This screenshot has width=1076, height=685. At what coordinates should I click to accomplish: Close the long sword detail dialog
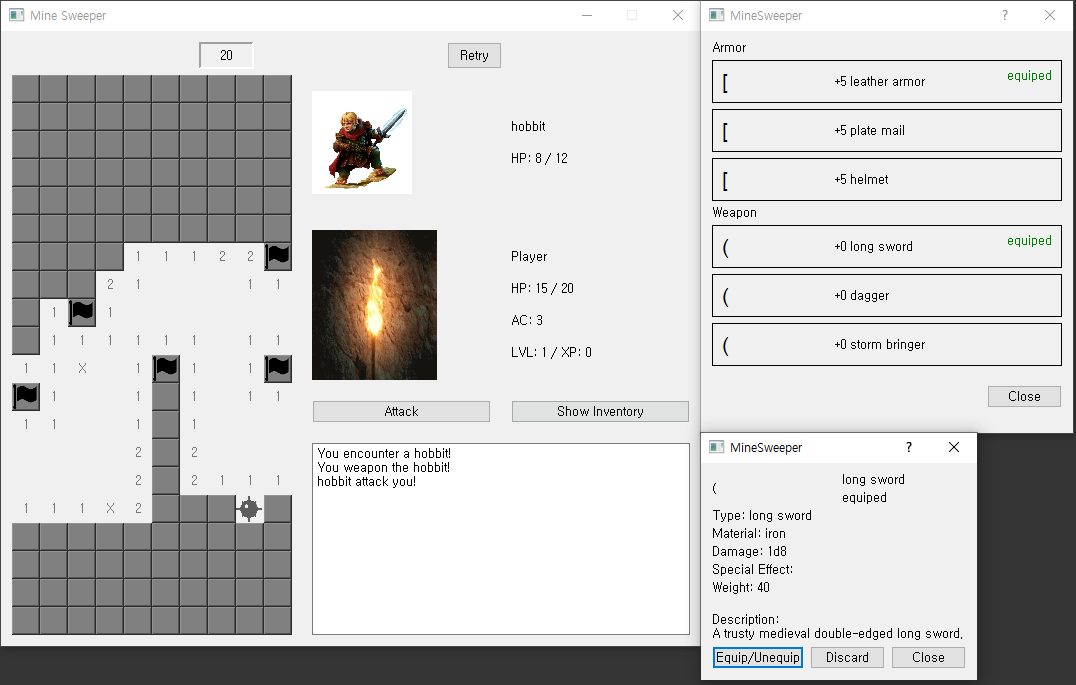(x=928, y=658)
